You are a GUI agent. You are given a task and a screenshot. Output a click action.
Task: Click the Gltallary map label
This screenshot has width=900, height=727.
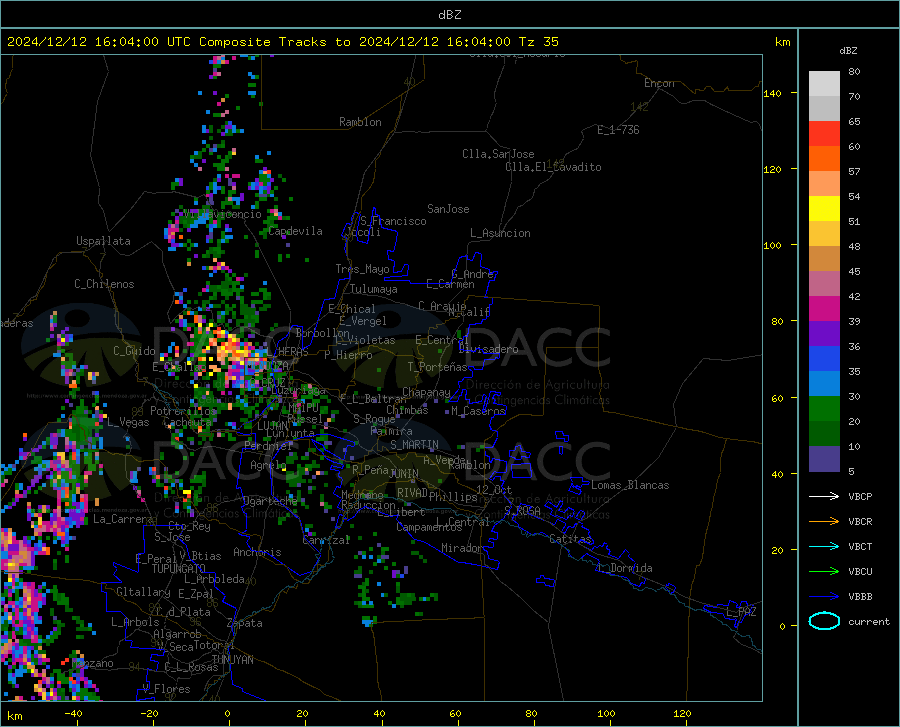coord(143,592)
